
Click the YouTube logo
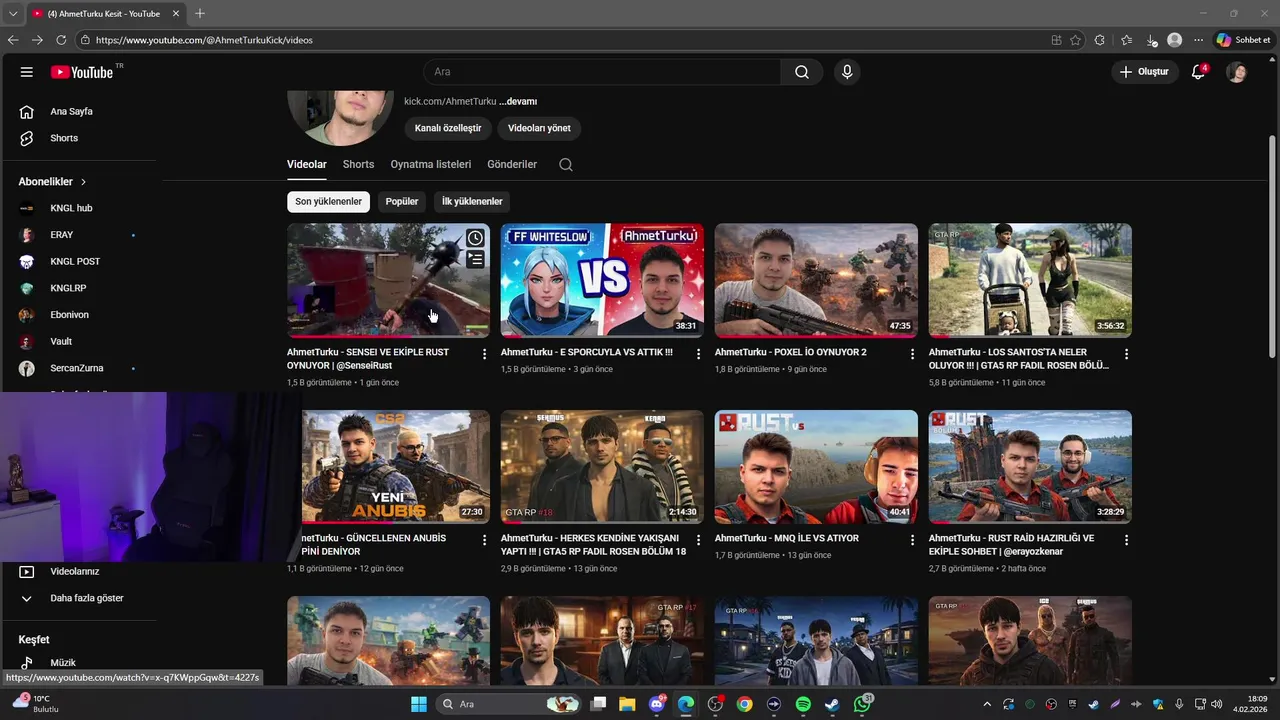click(x=83, y=72)
